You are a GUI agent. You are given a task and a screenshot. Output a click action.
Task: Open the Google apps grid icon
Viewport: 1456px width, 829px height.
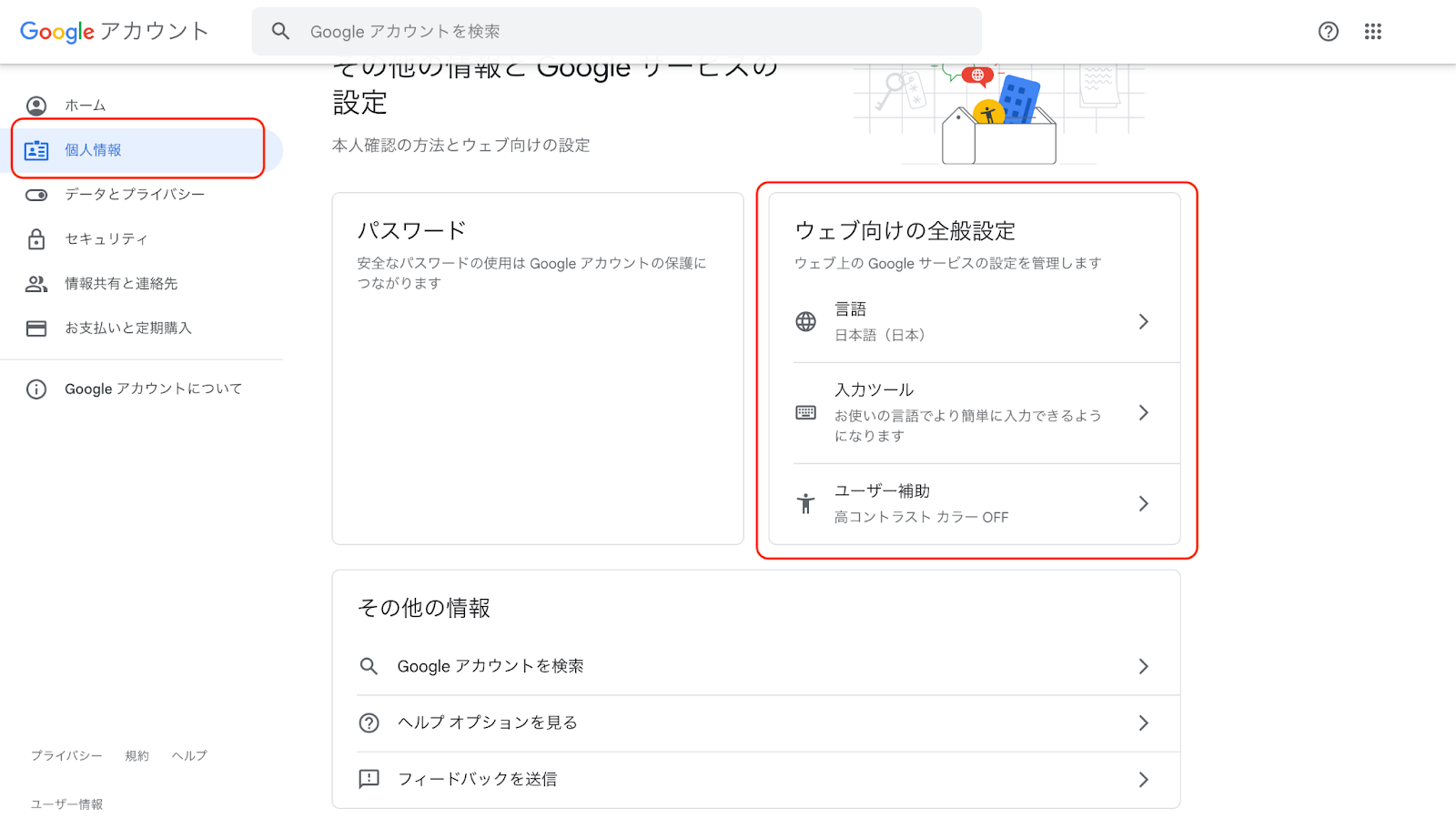(1373, 32)
